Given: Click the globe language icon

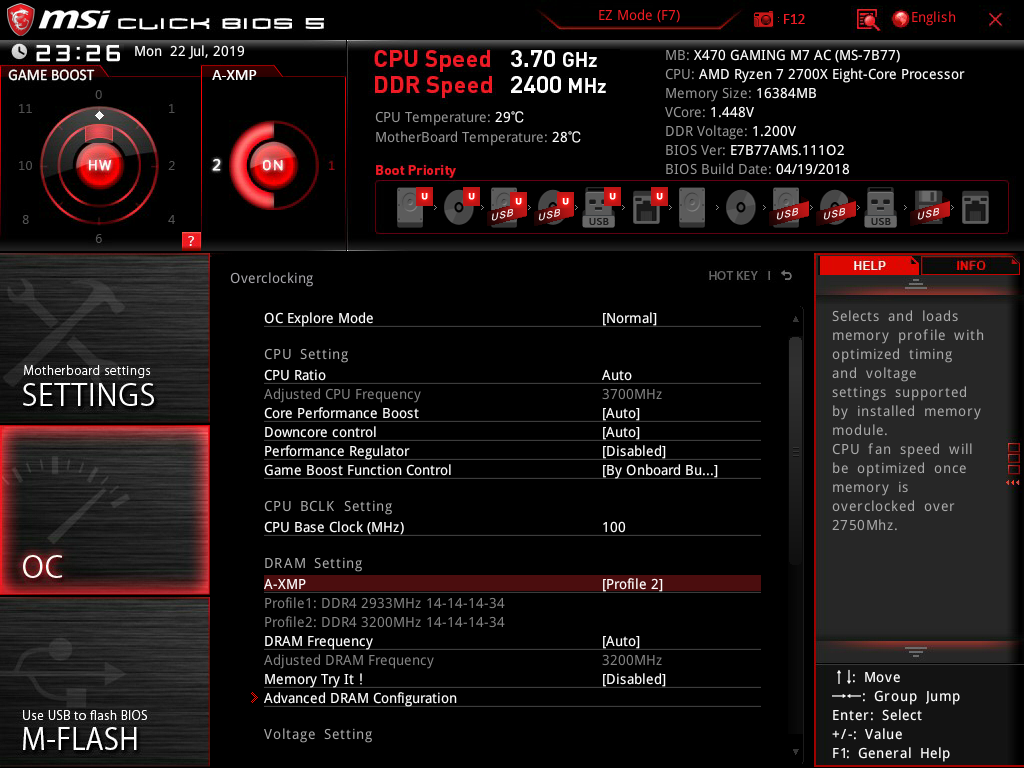Looking at the screenshot, I should [901, 18].
